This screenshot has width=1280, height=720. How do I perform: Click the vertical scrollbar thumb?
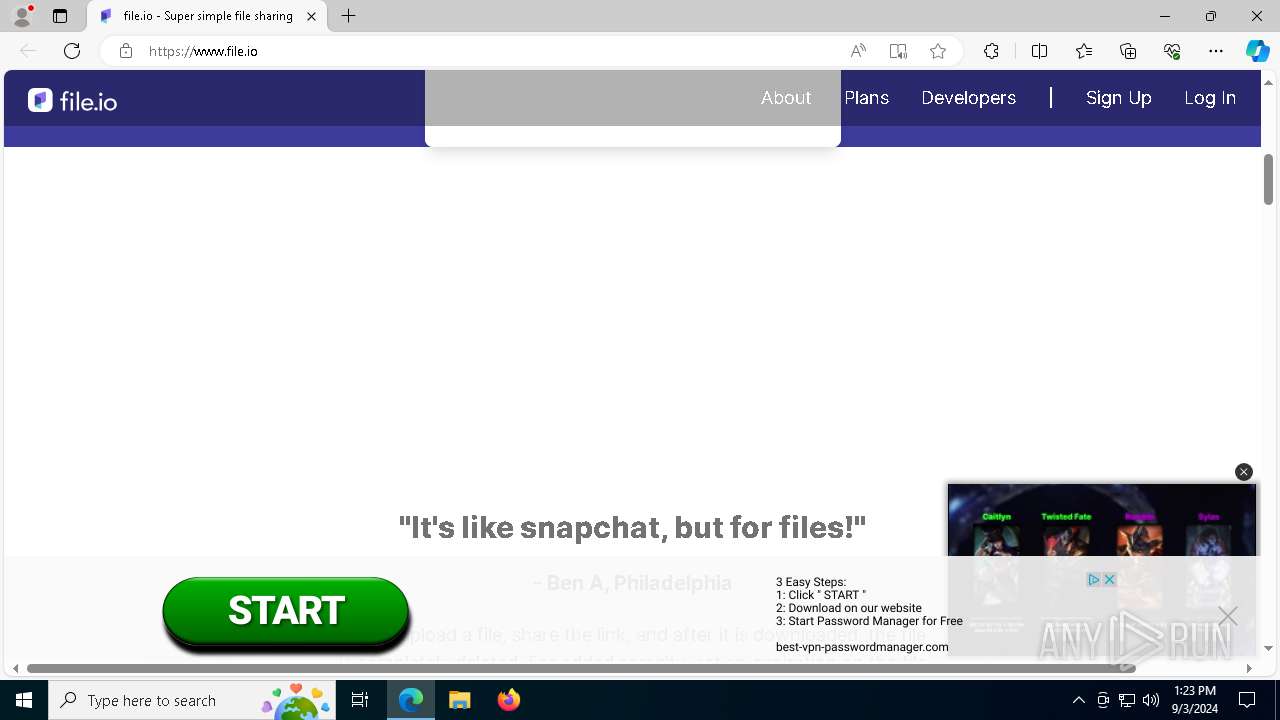[1268, 179]
